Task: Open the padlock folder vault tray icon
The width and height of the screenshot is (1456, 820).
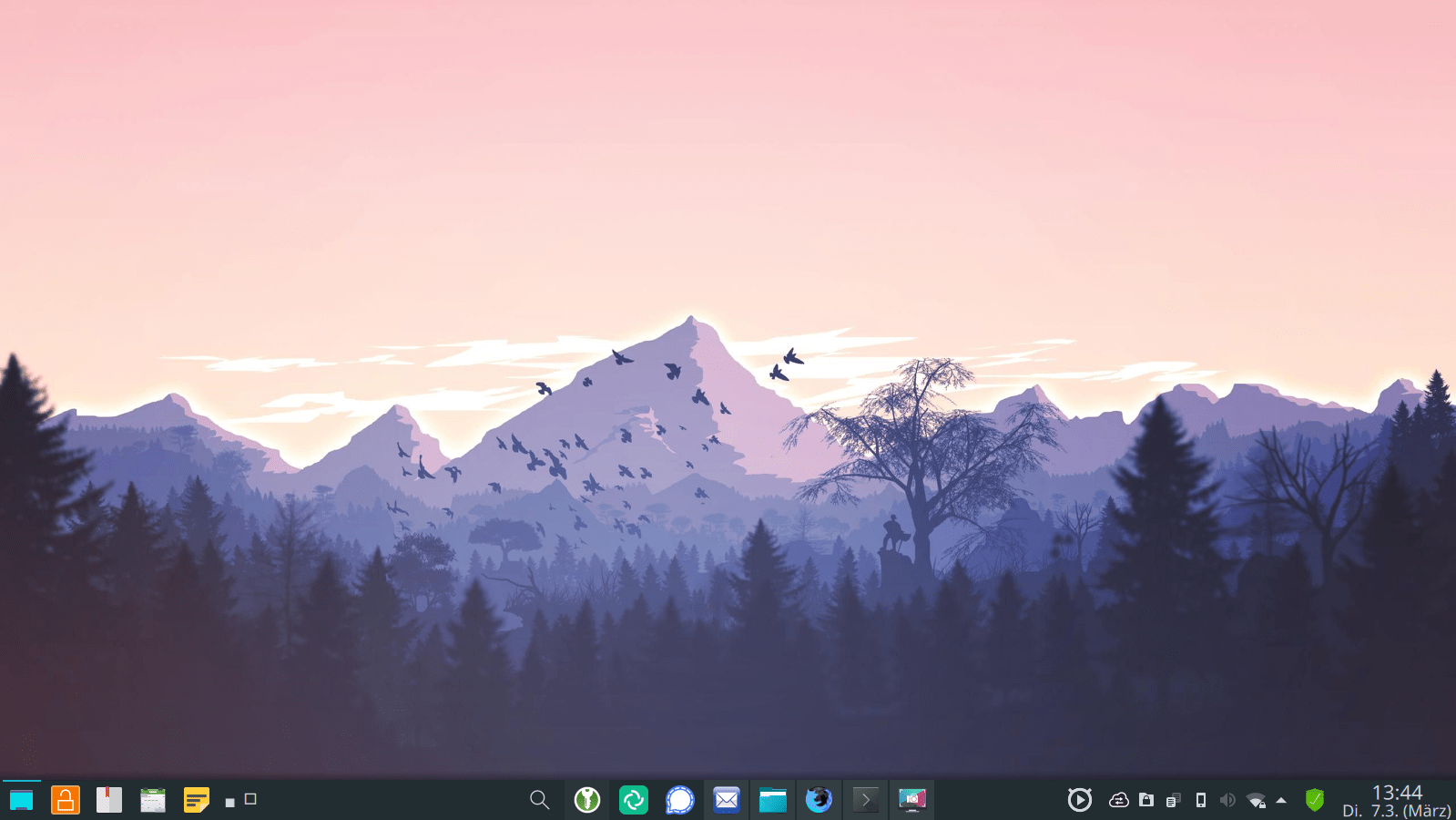Action: 1146,800
